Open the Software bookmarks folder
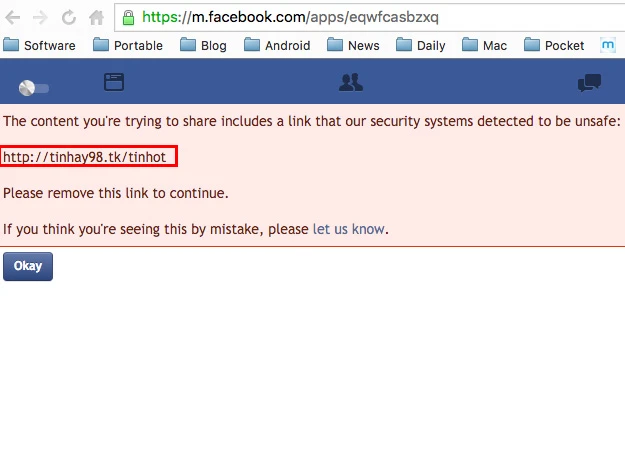This screenshot has height=468, width=625. [x=40, y=45]
